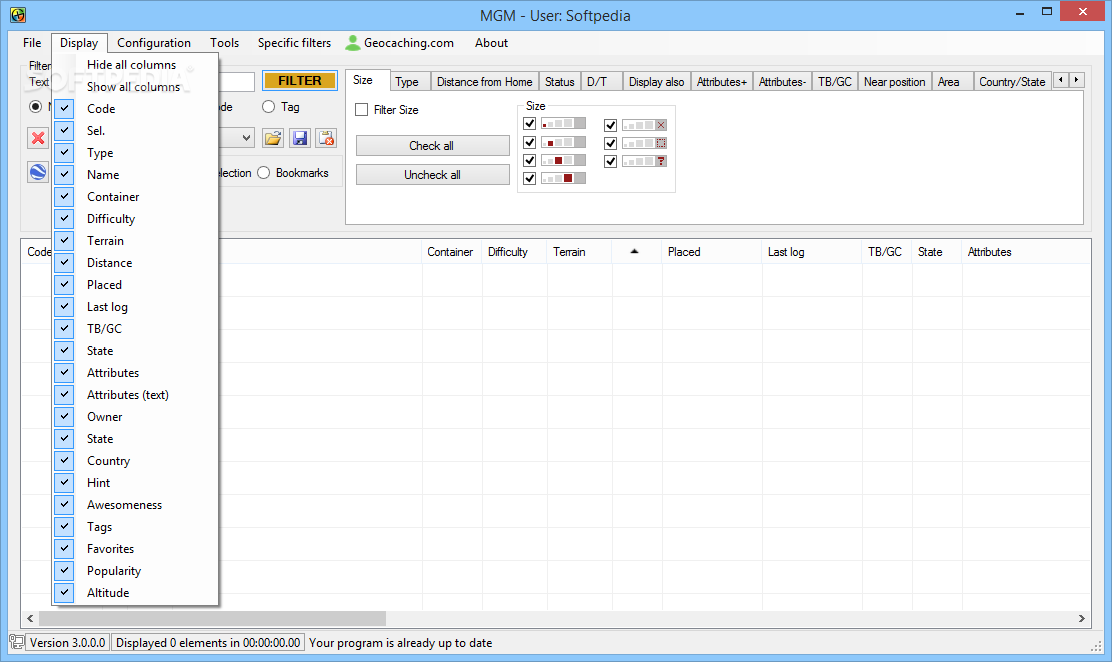Image resolution: width=1112 pixels, height=662 pixels.
Task: Choose Show all columns
Action: point(135,87)
